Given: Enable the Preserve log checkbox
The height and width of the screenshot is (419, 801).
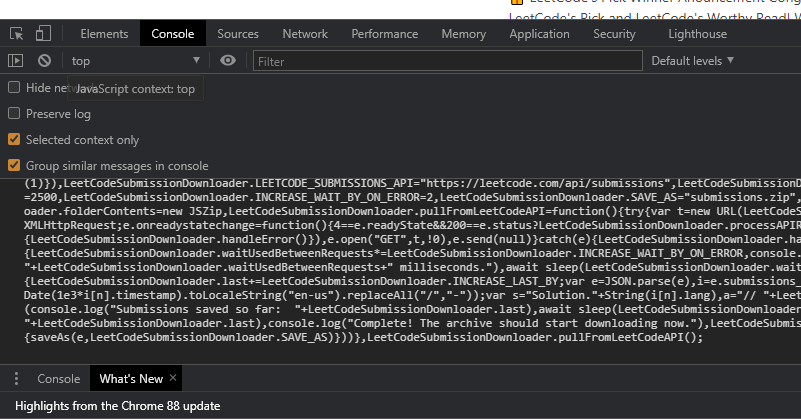Looking at the screenshot, I should pos(14,113).
